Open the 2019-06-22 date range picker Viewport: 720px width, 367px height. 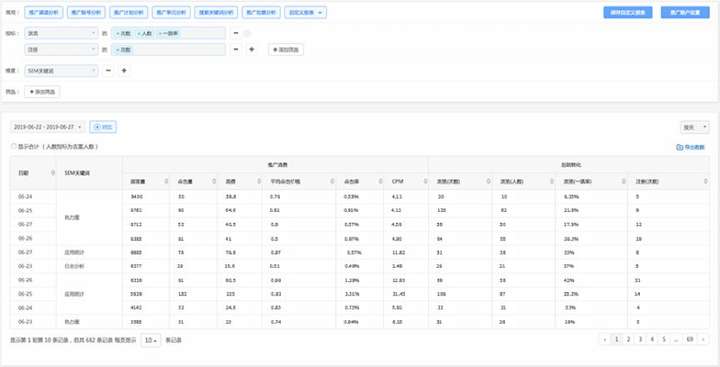[48, 127]
